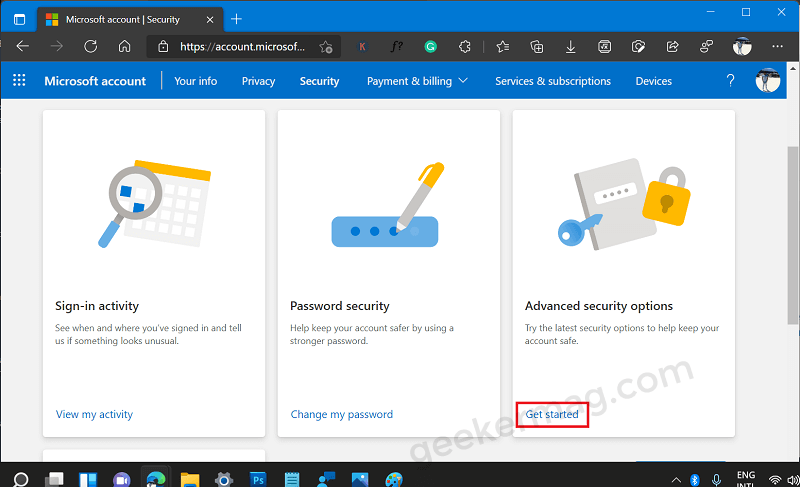Expand the Payment & billing dropdown
The height and width of the screenshot is (487, 800).
pos(417,81)
